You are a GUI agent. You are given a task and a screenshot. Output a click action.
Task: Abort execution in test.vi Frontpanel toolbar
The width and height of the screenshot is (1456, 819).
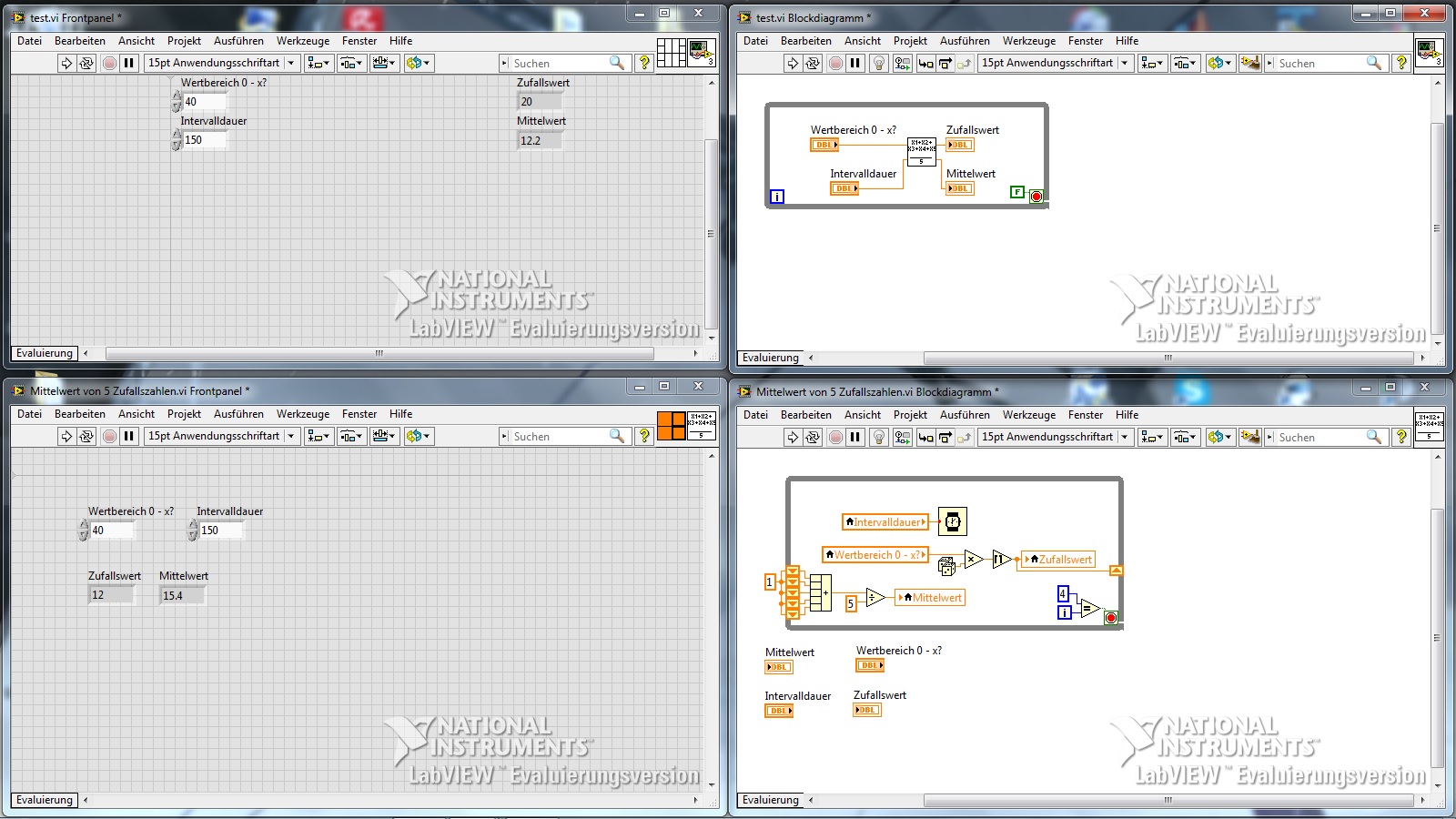coord(109,63)
